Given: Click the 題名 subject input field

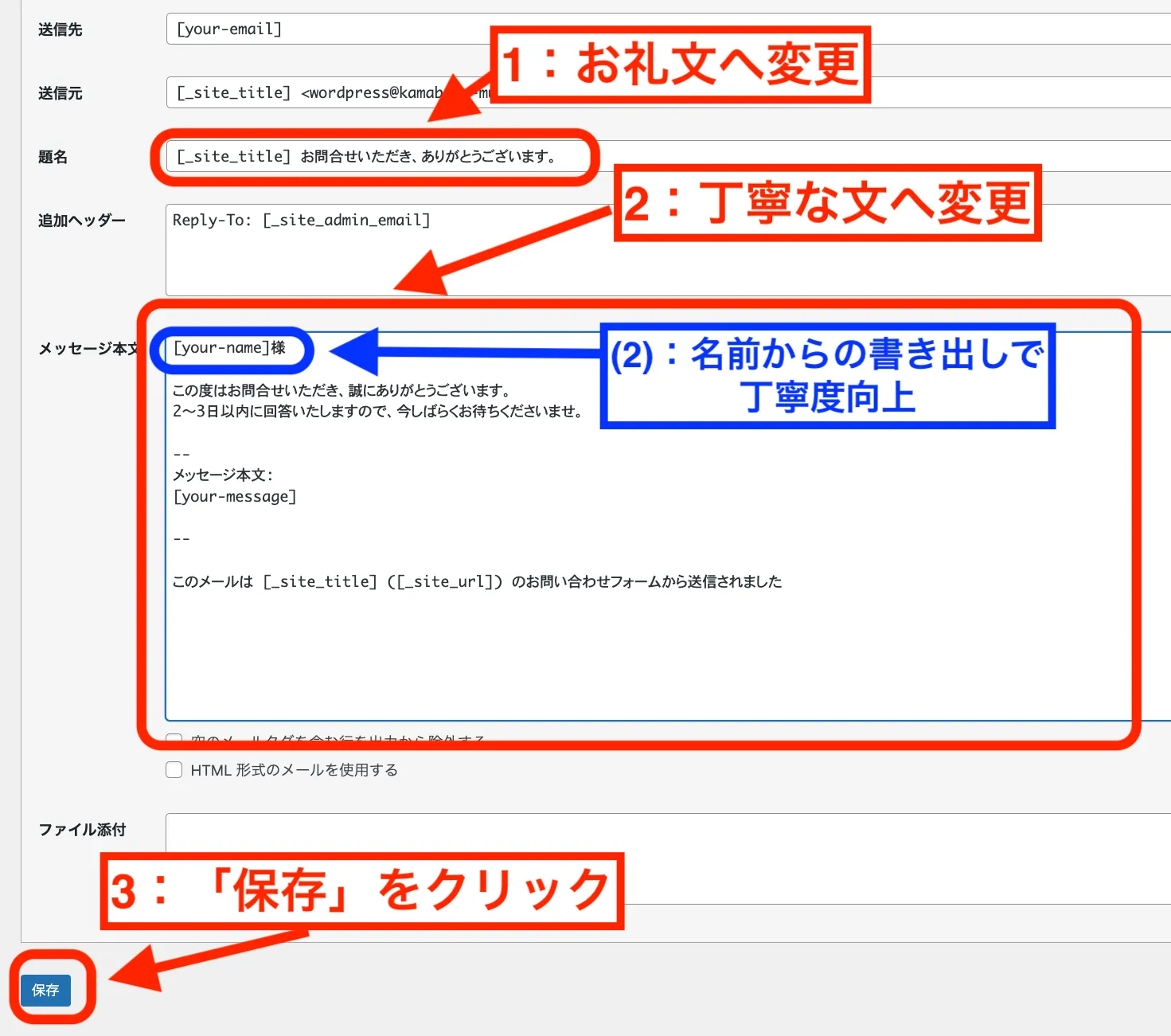Looking at the screenshot, I should tap(669, 156).
